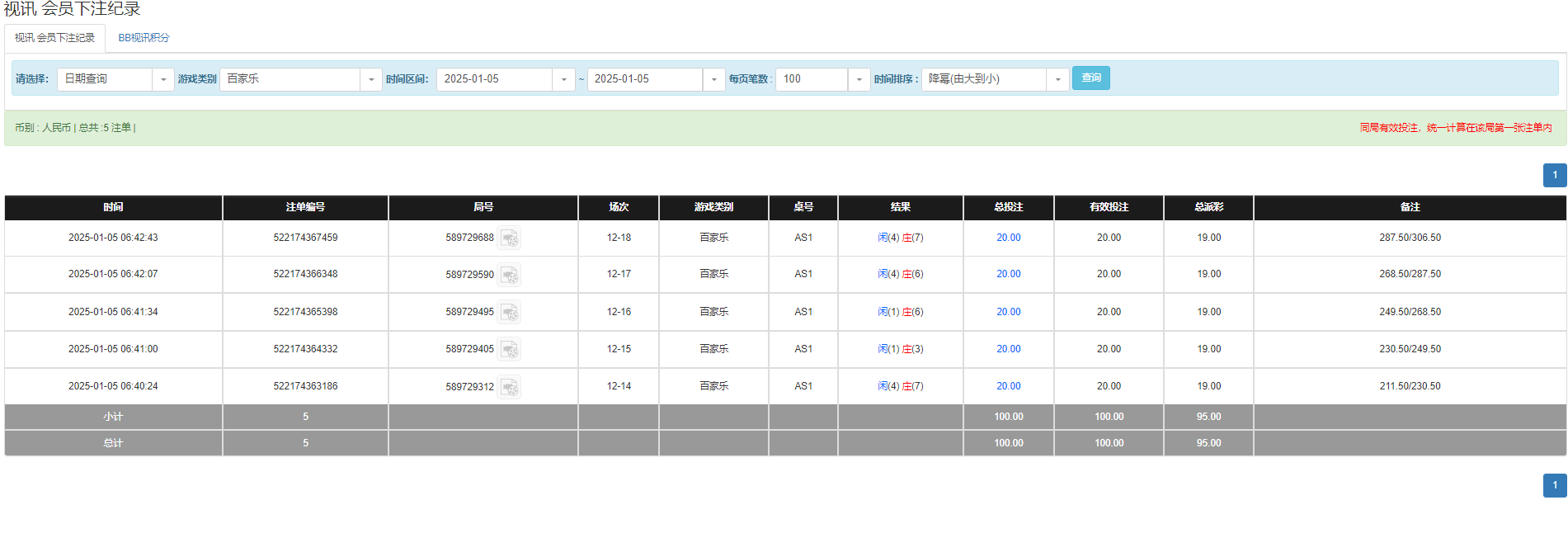The height and width of the screenshot is (552, 1568).
Task: Click the top page 1 pagination button
Action: (x=1554, y=175)
